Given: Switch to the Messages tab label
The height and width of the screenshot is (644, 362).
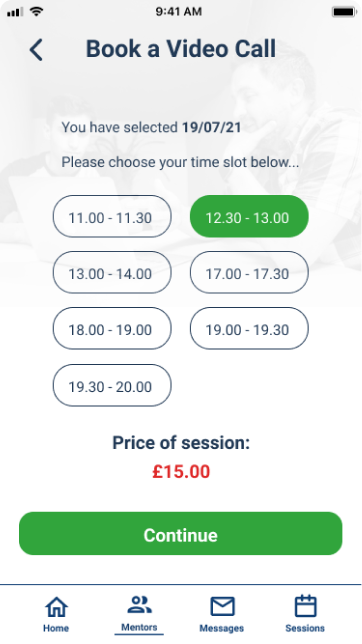Looking at the screenshot, I should (221, 628).
